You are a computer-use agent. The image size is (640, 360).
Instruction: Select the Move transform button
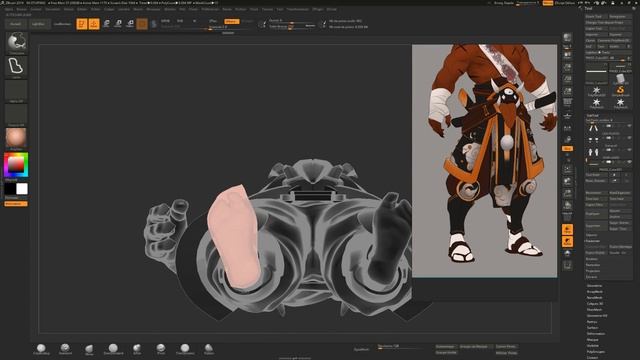tap(106, 24)
